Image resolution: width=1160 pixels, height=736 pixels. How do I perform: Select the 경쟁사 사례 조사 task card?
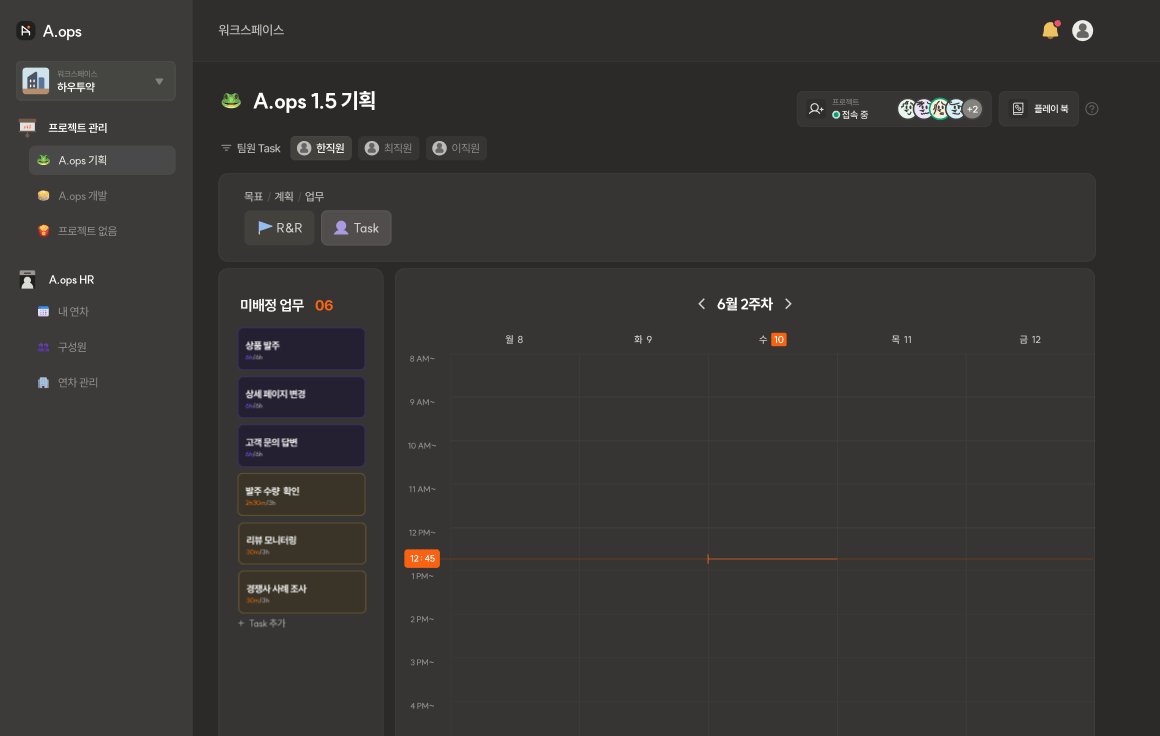click(x=302, y=592)
